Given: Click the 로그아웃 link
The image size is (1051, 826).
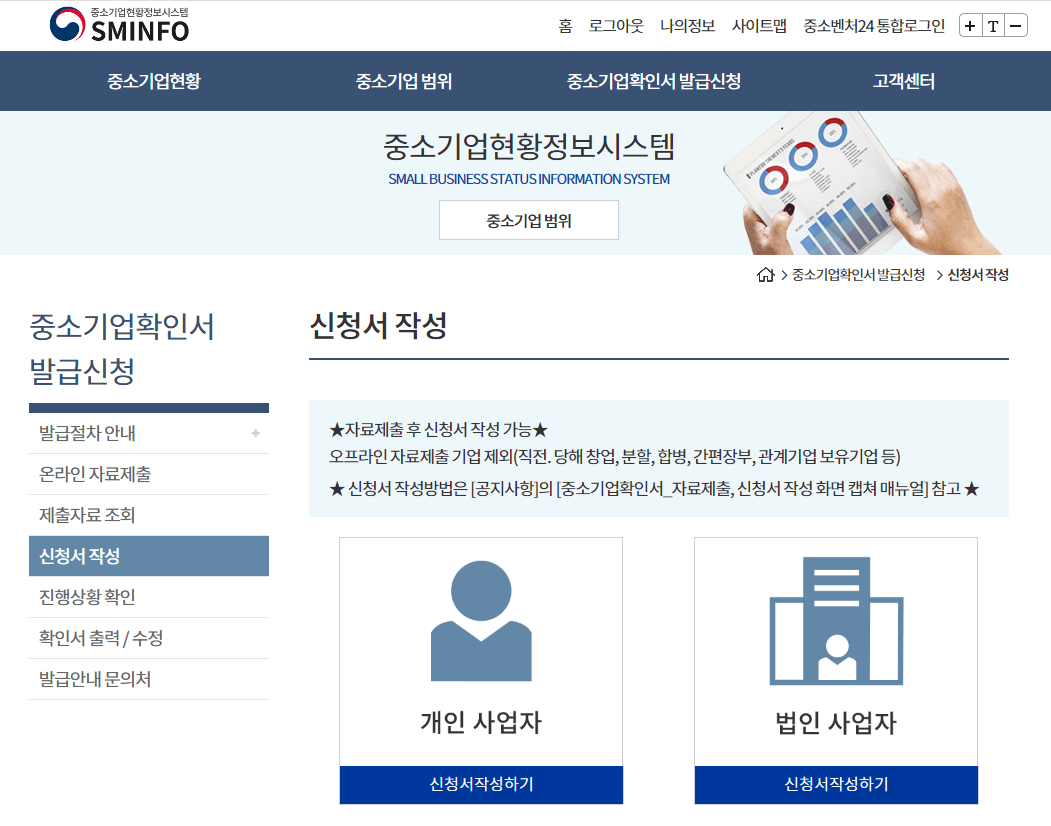Looking at the screenshot, I should tap(615, 27).
